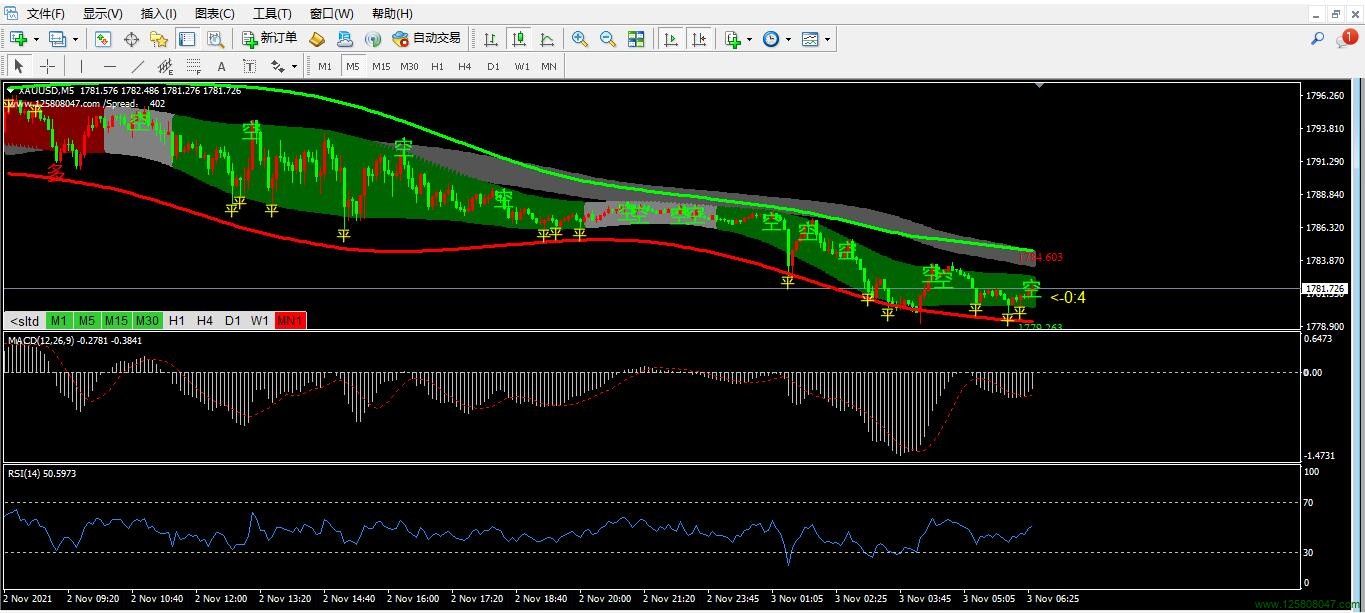Open the chart profiles icon
The height and width of the screenshot is (613, 1365).
[x=57, y=39]
